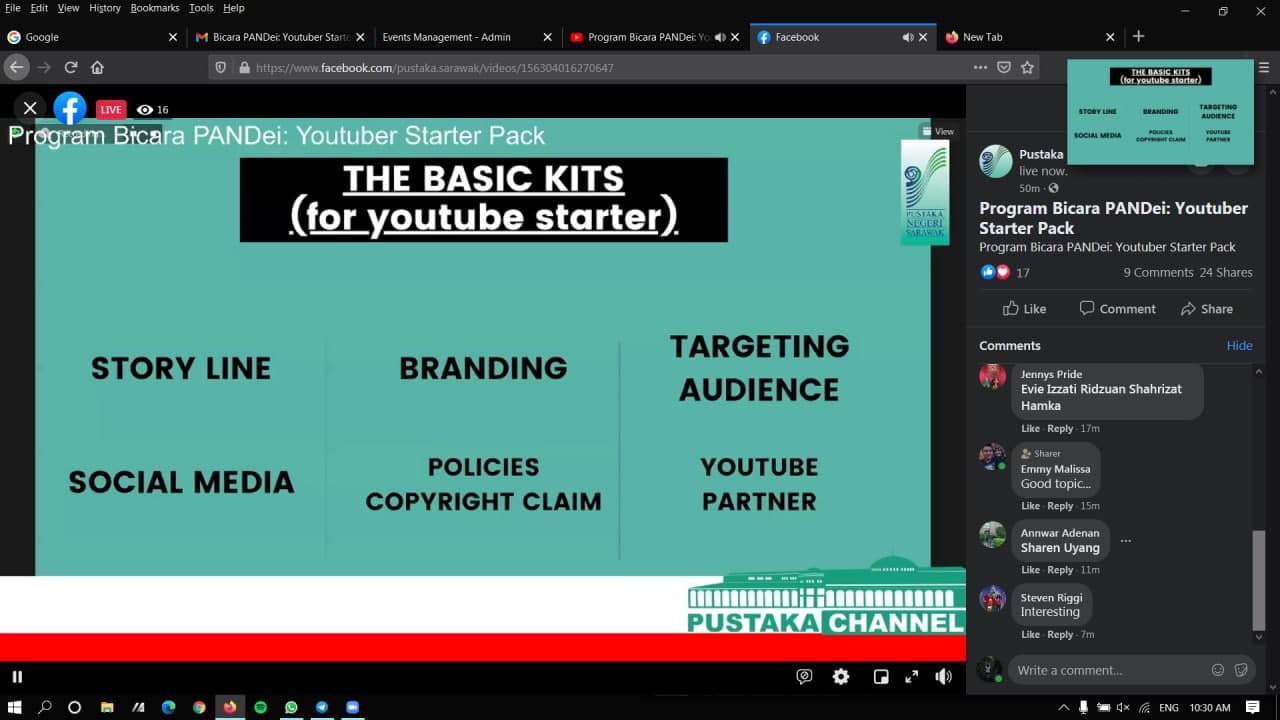Show hidden system tray icons
The height and width of the screenshot is (720, 1280).
pyautogui.click(x=1064, y=707)
